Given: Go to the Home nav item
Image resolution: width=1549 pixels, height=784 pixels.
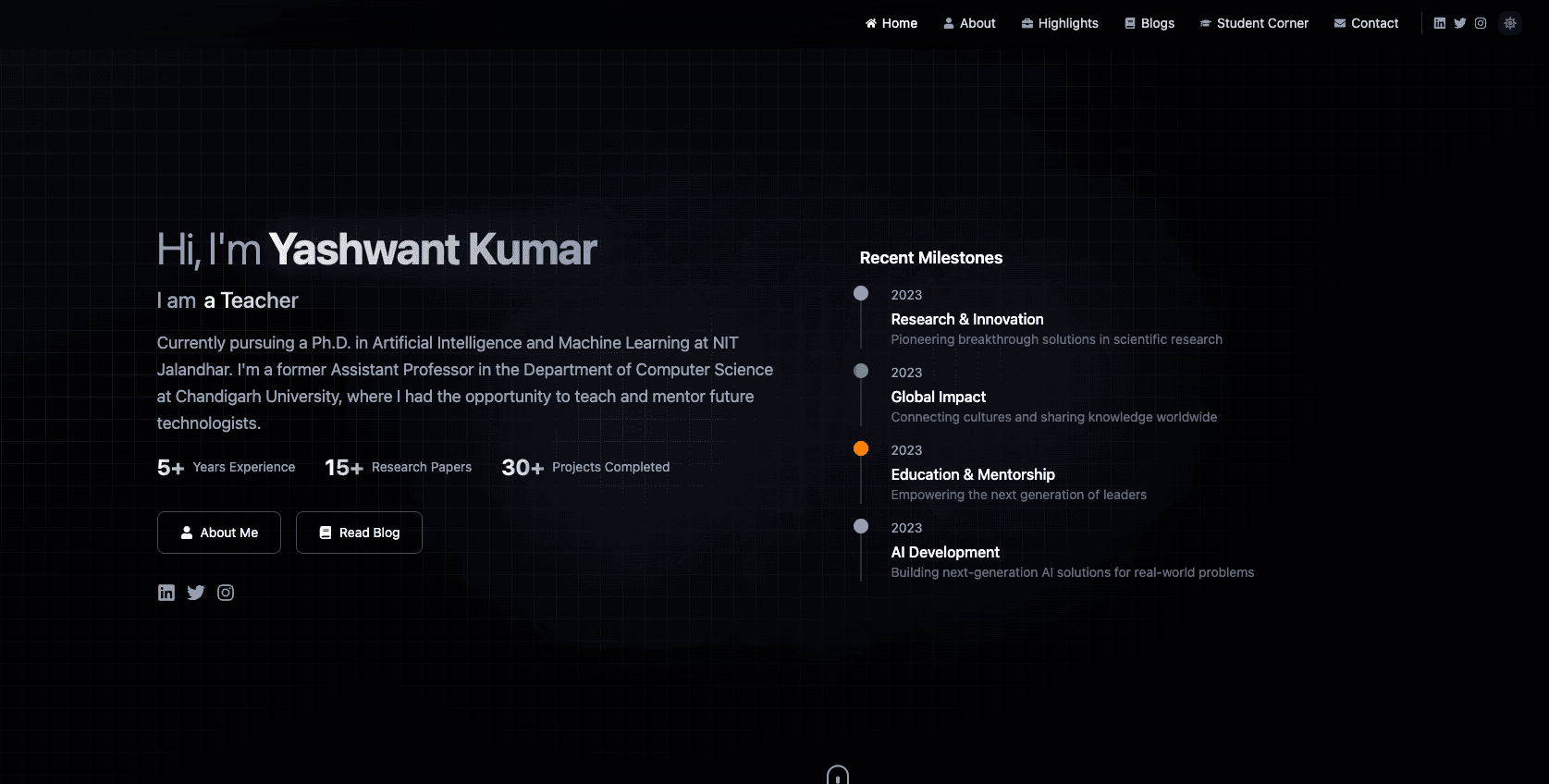Looking at the screenshot, I should 891,23.
